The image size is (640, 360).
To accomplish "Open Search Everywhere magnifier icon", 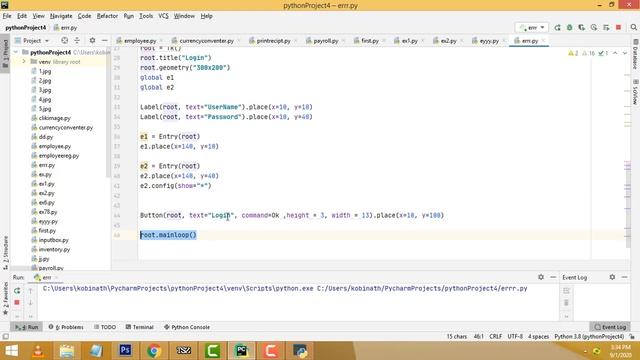I will coord(633,27).
